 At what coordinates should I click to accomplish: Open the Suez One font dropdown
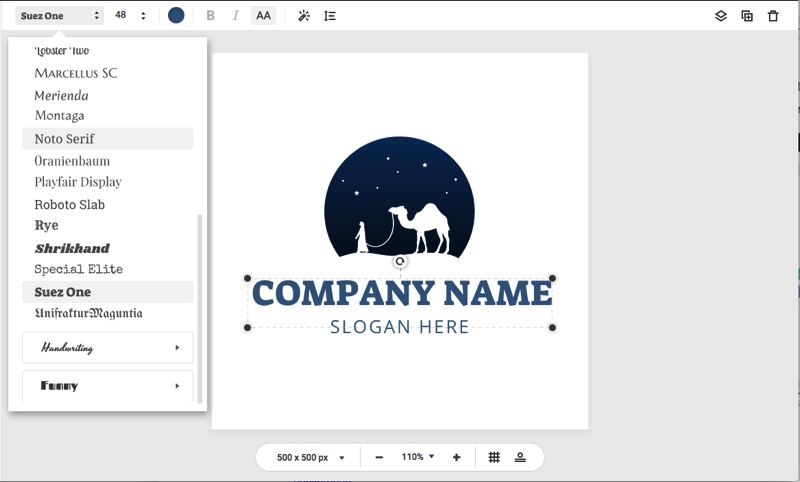60,16
